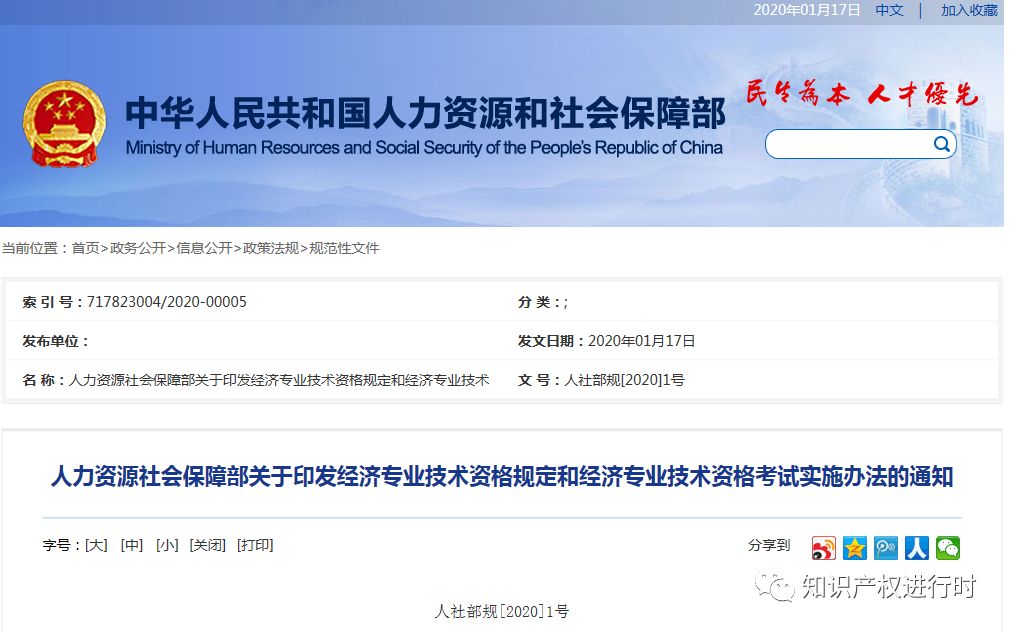Click inside the header search box

(x=848, y=144)
